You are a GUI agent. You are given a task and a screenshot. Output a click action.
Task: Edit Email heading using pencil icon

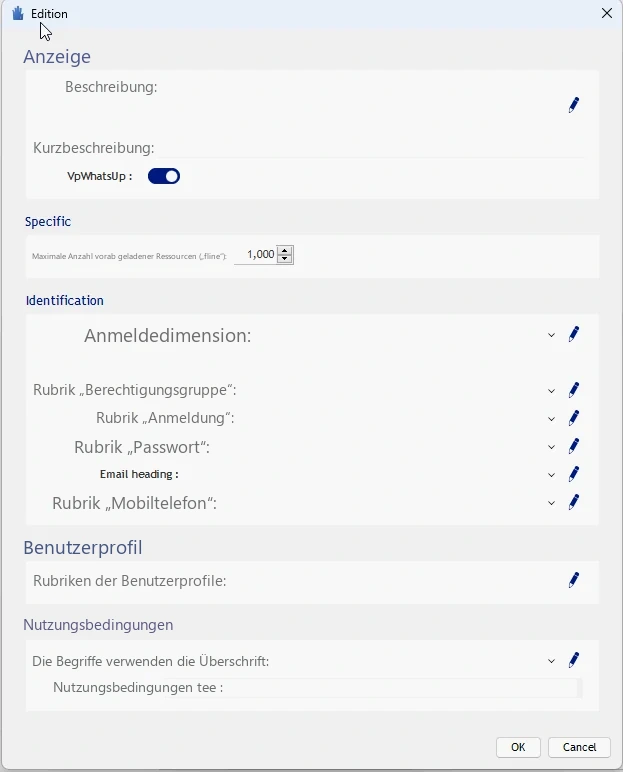(x=574, y=474)
